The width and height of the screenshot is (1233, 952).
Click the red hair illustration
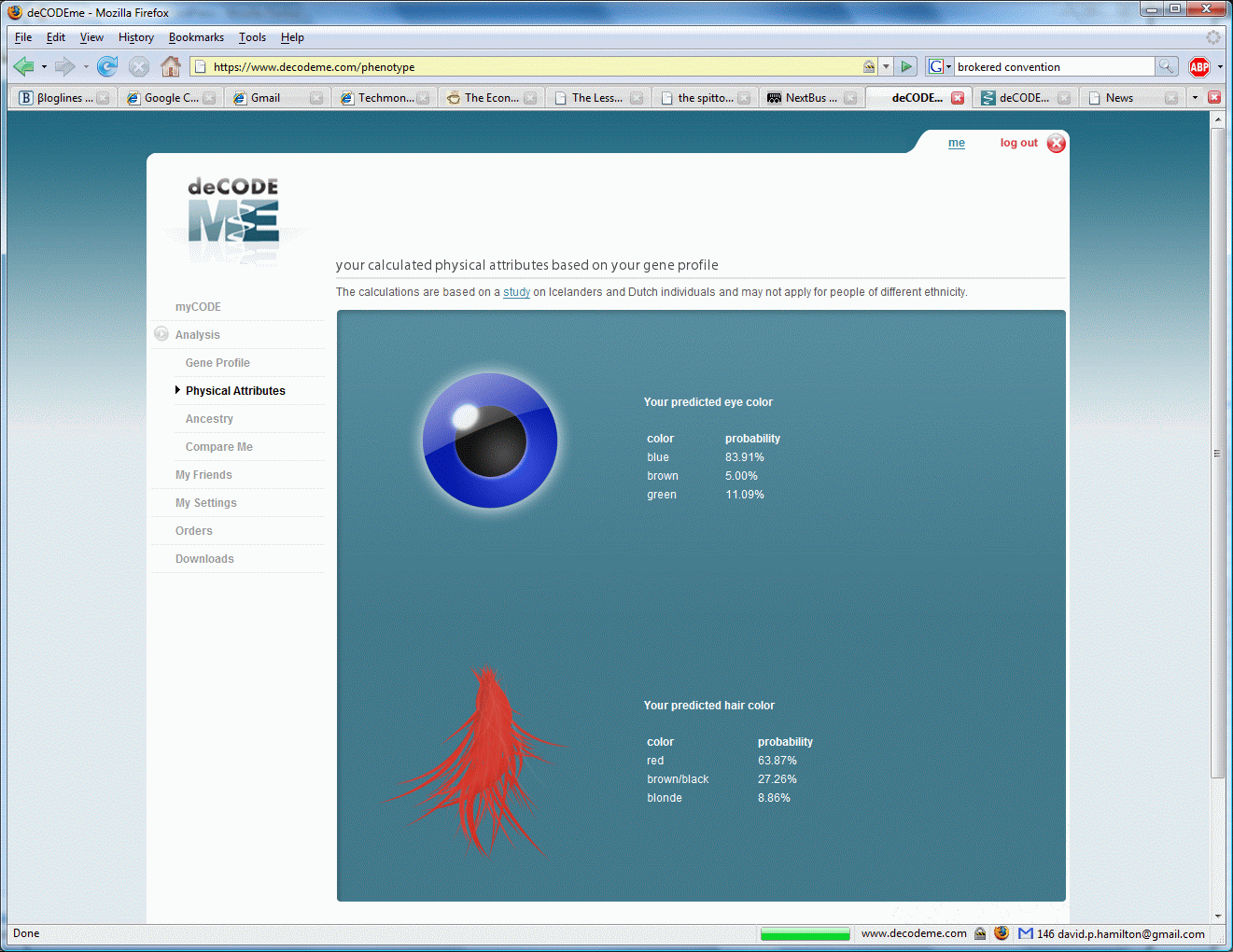point(477,761)
